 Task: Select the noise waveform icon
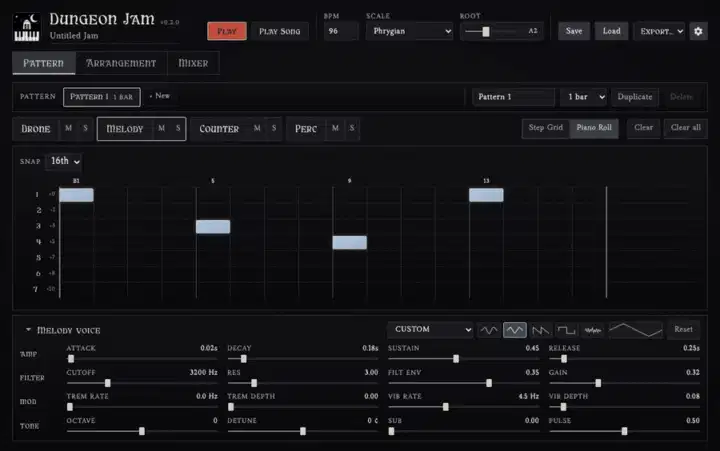coord(593,330)
